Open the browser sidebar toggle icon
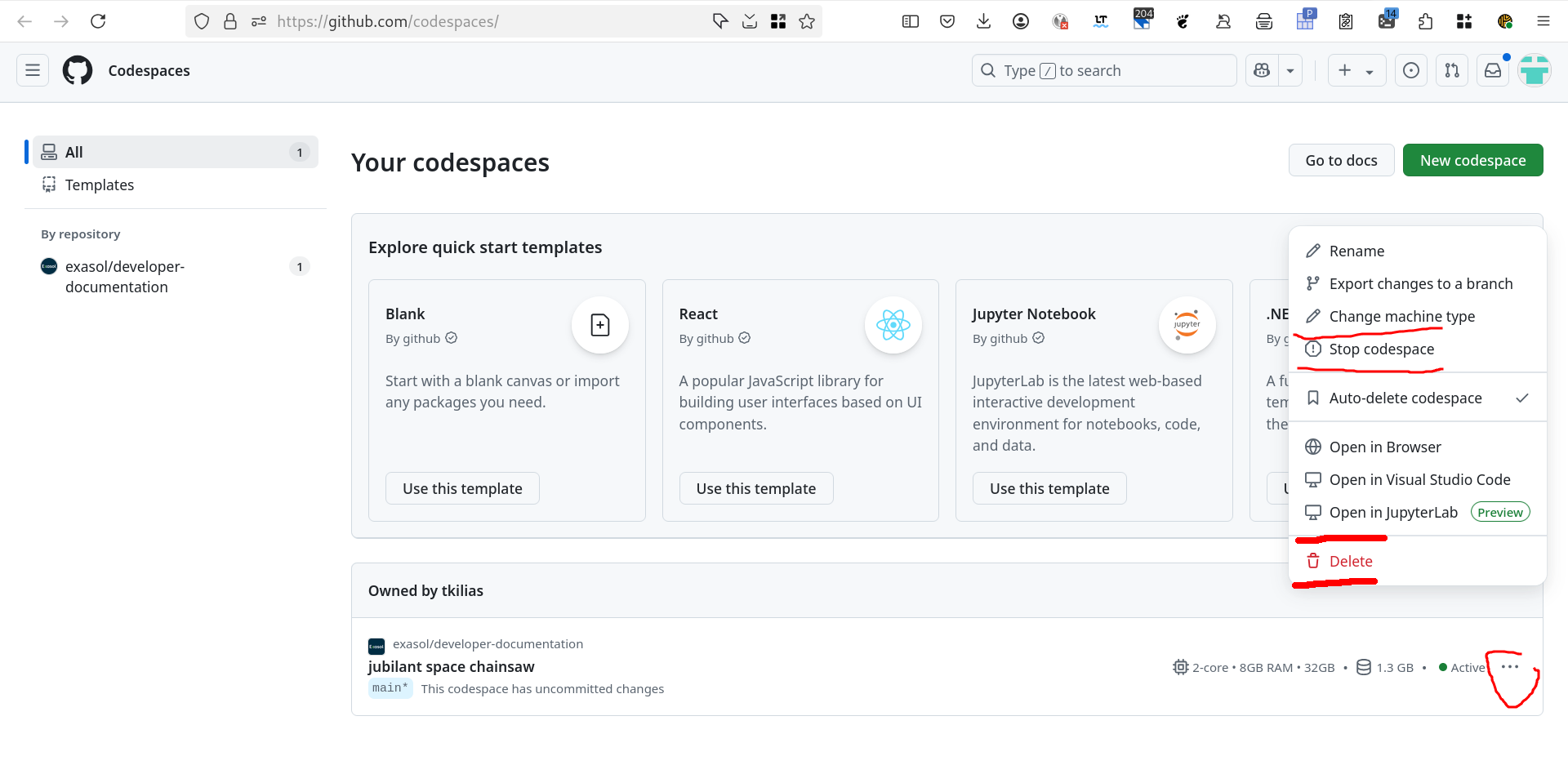The image size is (1568, 774). [x=911, y=21]
